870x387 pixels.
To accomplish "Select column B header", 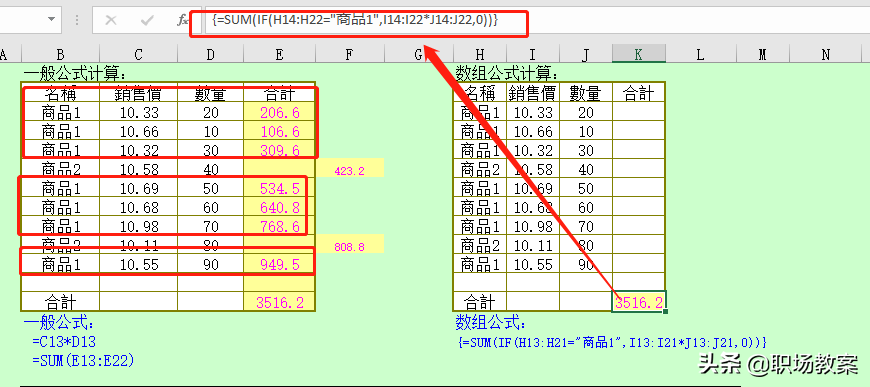I will point(60,54).
